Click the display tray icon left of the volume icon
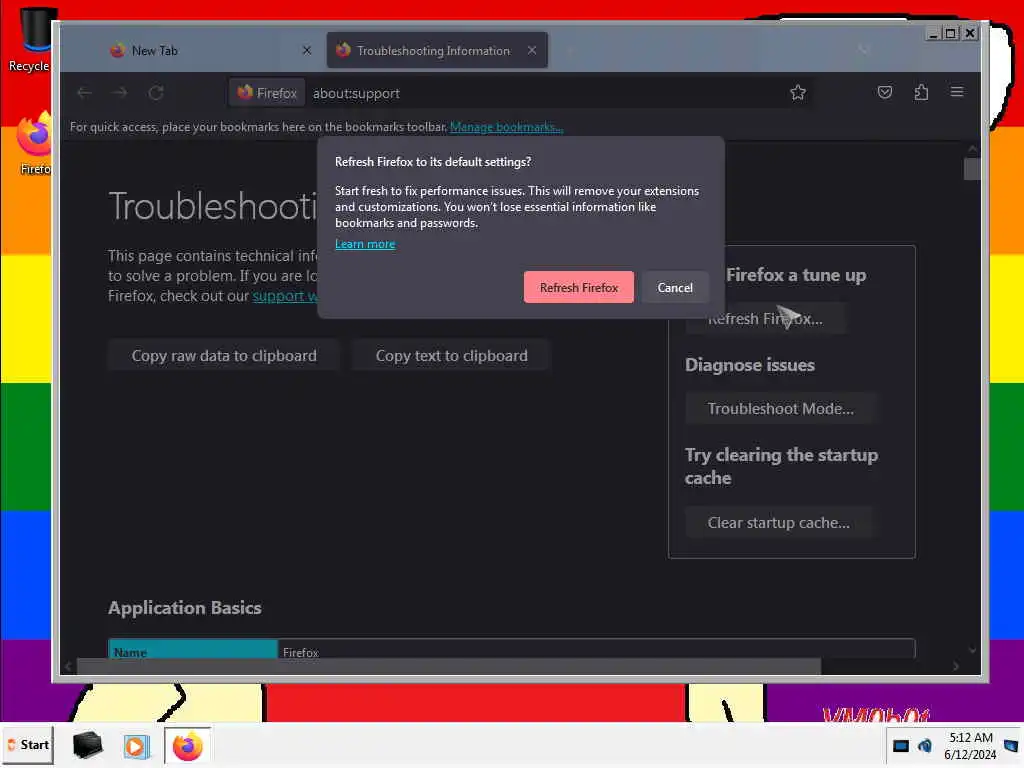 pos(901,745)
